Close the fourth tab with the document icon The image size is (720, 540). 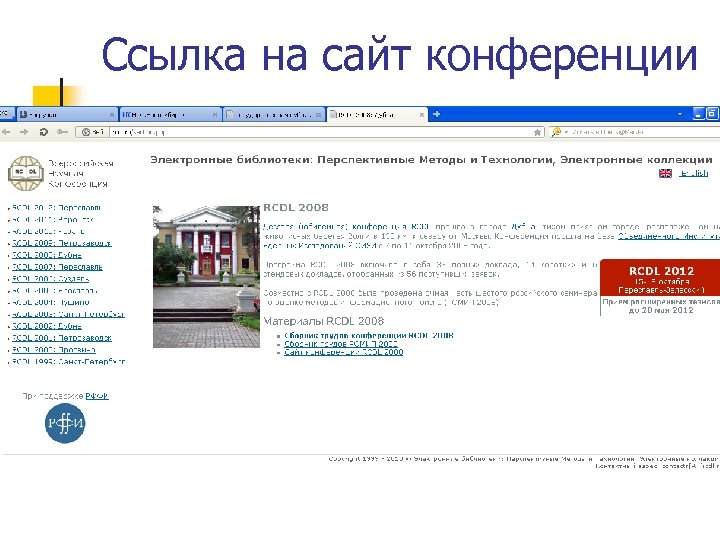click(318, 115)
